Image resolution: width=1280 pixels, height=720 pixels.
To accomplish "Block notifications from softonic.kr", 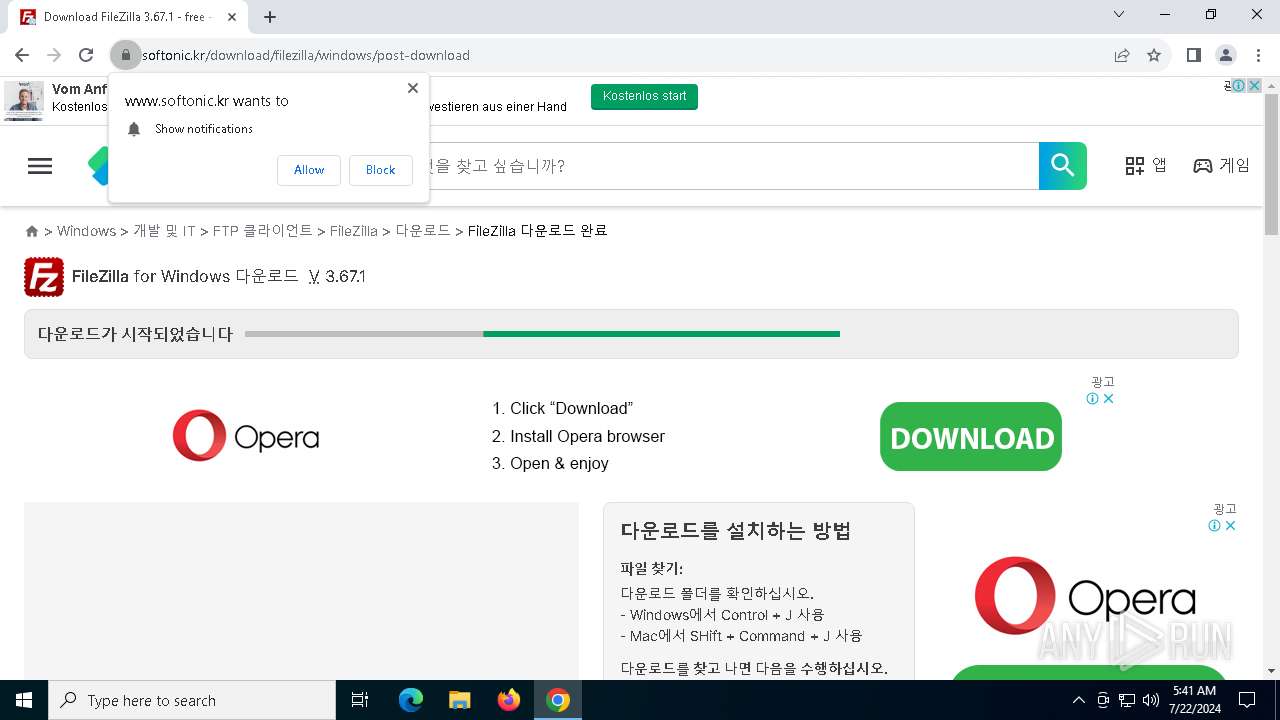I will tap(380, 170).
